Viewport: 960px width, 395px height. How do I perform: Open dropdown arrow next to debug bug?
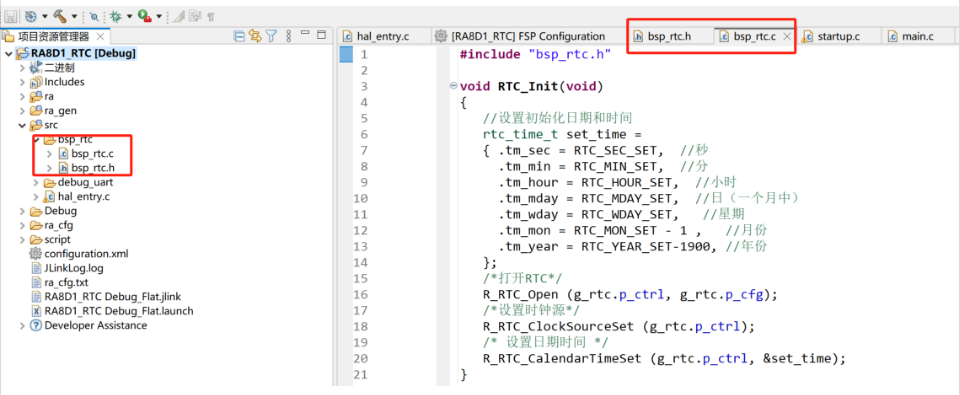coord(130,16)
